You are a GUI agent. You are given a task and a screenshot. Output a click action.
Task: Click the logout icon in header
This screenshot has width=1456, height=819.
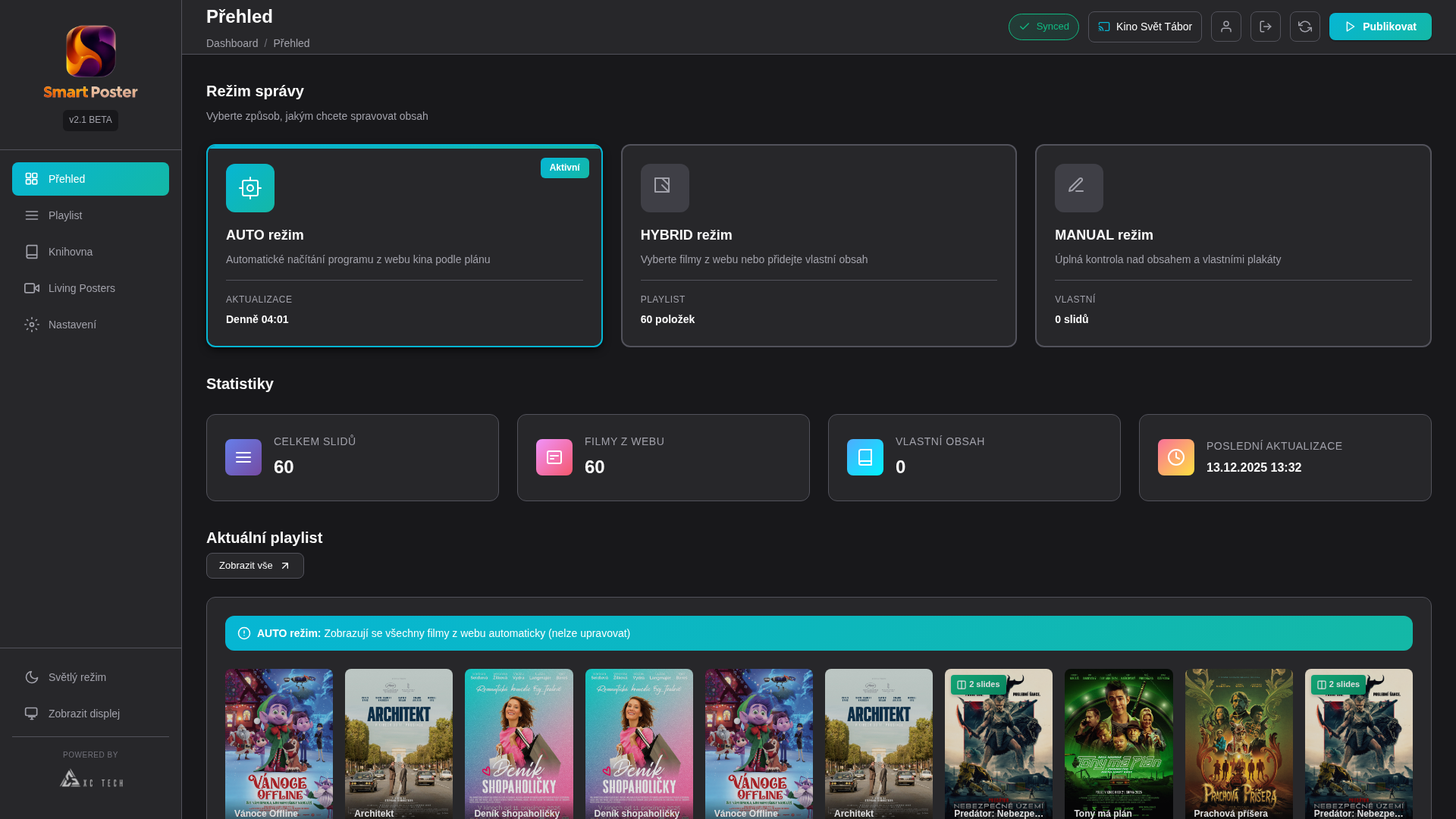pyautogui.click(x=1265, y=27)
